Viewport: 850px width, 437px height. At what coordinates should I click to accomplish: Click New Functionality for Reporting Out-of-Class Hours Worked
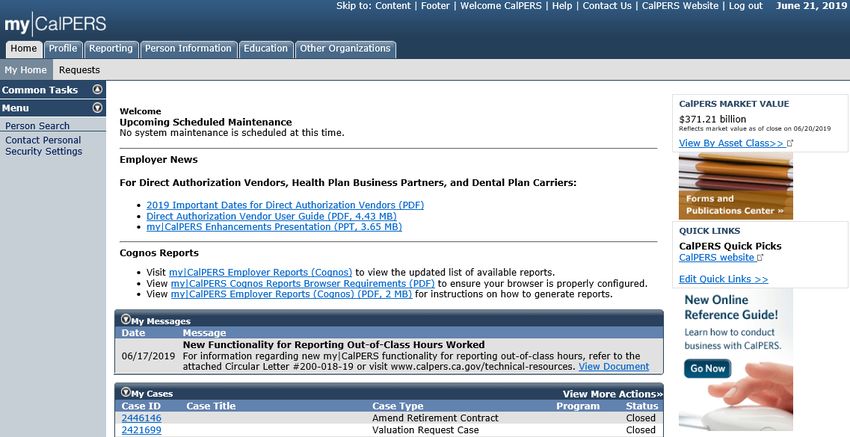[334, 345]
